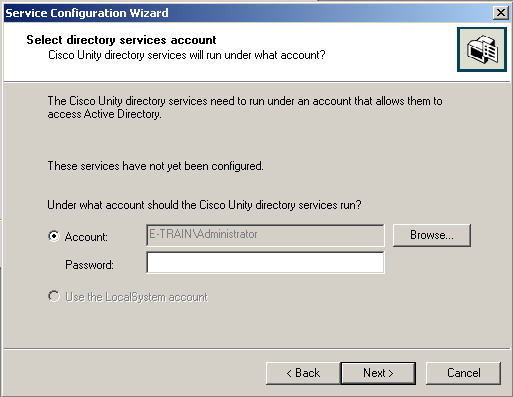This screenshot has height=397, width=513.
Task: Close the wizard with the X button
Action: coord(501,13)
